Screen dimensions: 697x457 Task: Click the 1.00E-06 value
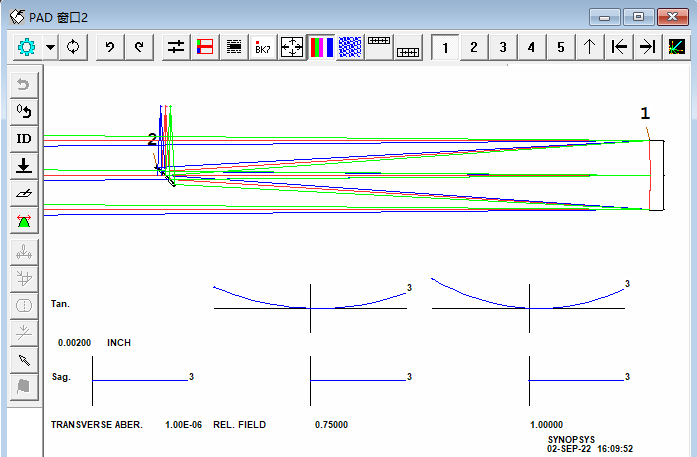pyautogui.click(x=183, y=425)
